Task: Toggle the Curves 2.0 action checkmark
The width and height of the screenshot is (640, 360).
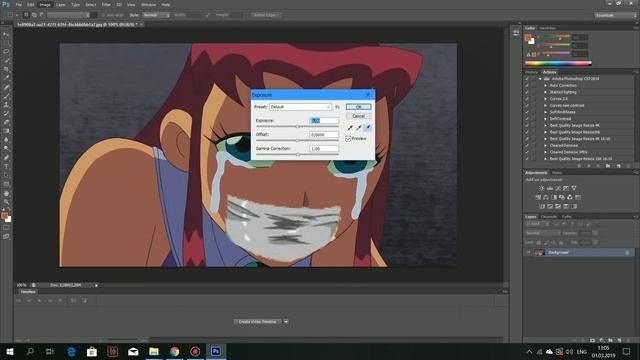Action: pos(527,99)
